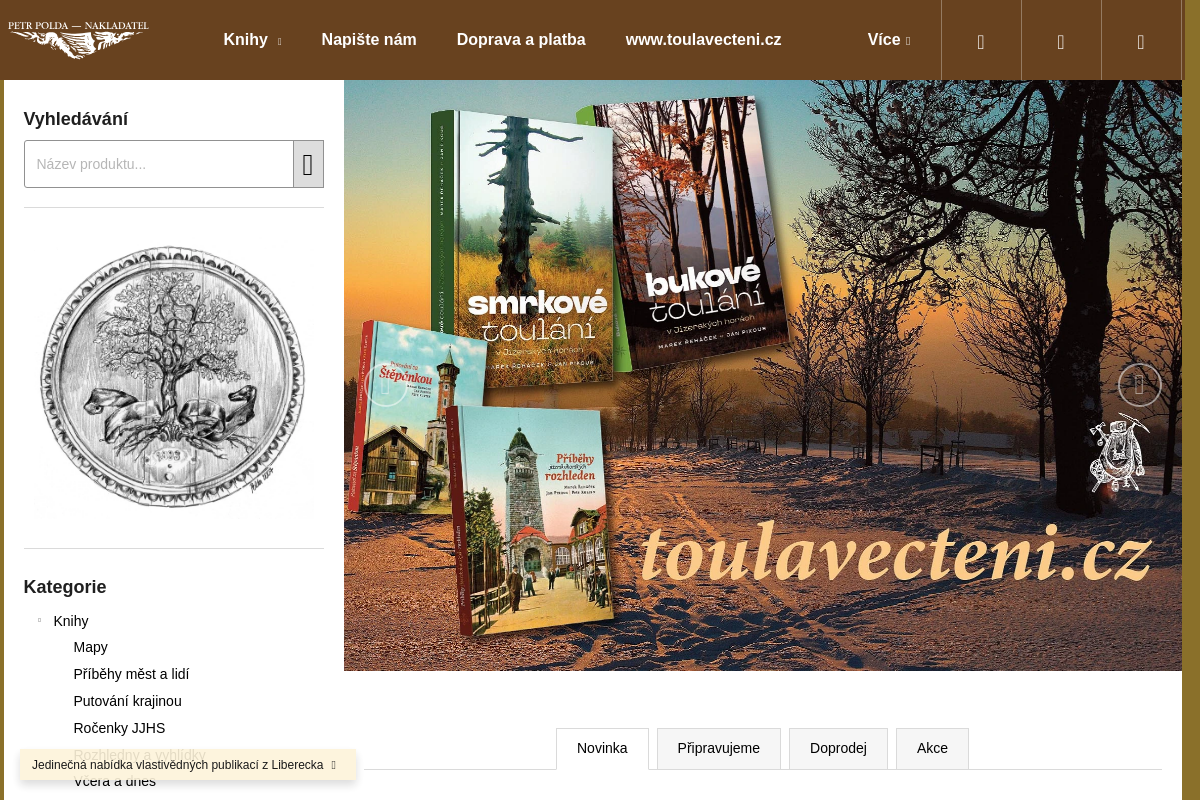
Task: Collapse the Knihy category tree bullet
Action: (39, 620)
